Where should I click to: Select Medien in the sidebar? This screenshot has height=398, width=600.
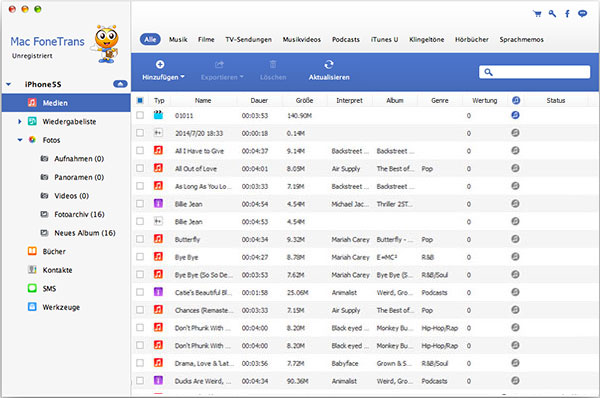(66, 103)
